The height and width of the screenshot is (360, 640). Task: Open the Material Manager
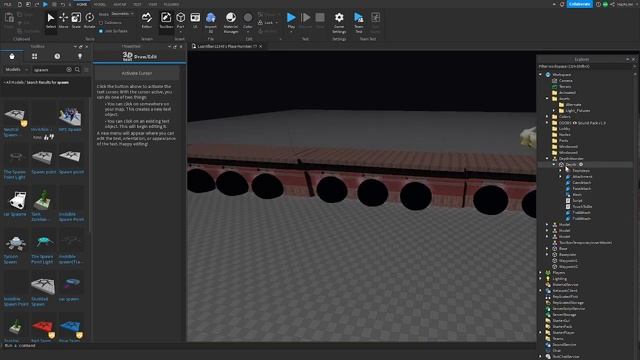pyautogui.click(x=231, y=22)
